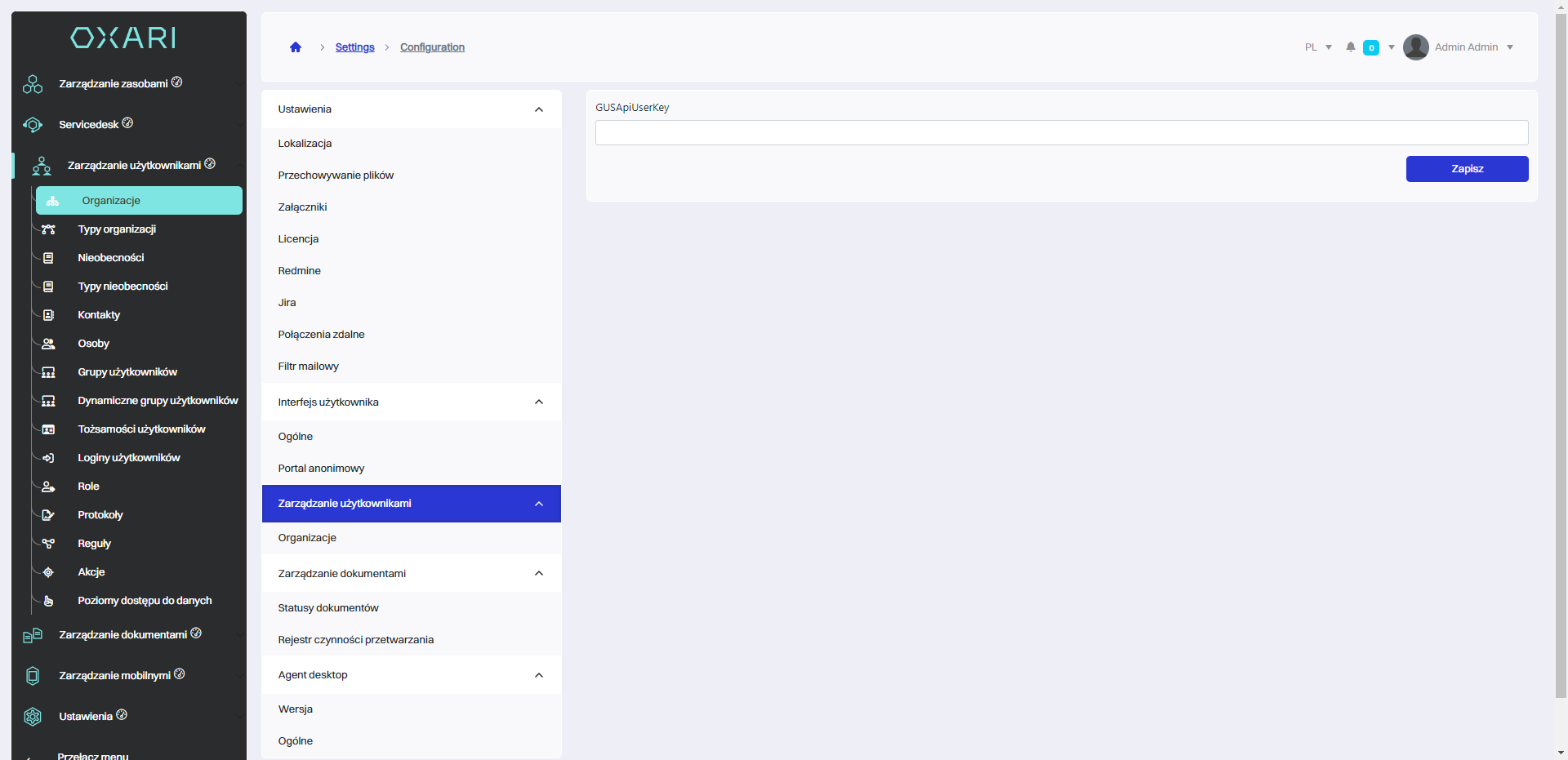Focus the GUSApiUserKey text field
This screenshot has height=760, width=1568.
(x=1061, y=133)
